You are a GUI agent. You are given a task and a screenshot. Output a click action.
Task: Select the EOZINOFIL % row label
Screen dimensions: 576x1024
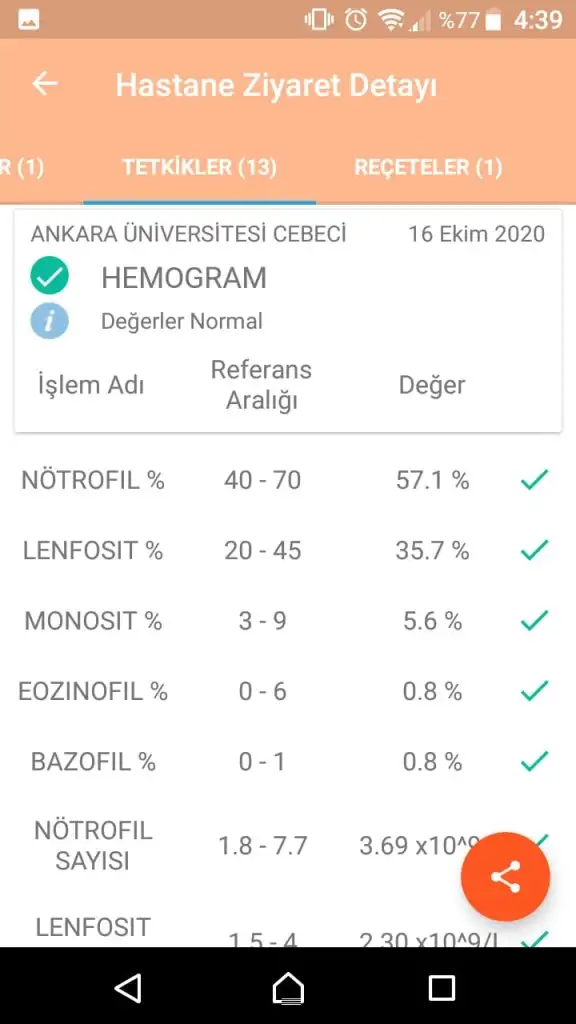[93, 691]
